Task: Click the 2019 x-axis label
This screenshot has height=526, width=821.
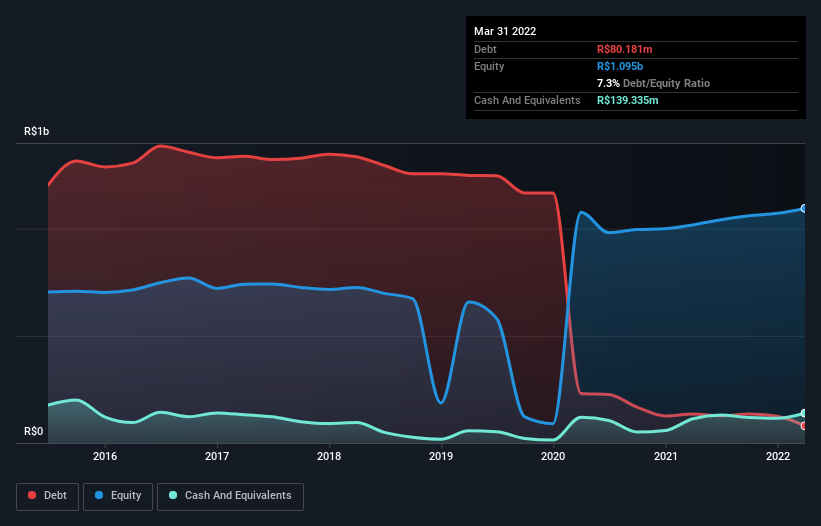Action: point(441,456)
